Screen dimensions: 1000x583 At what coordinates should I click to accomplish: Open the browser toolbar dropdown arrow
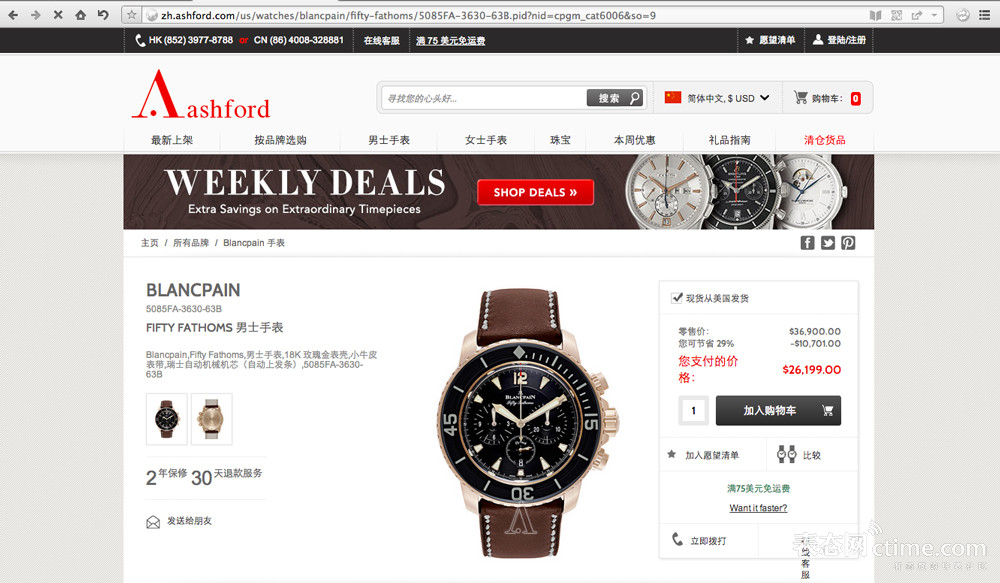[x=934, y=15]
